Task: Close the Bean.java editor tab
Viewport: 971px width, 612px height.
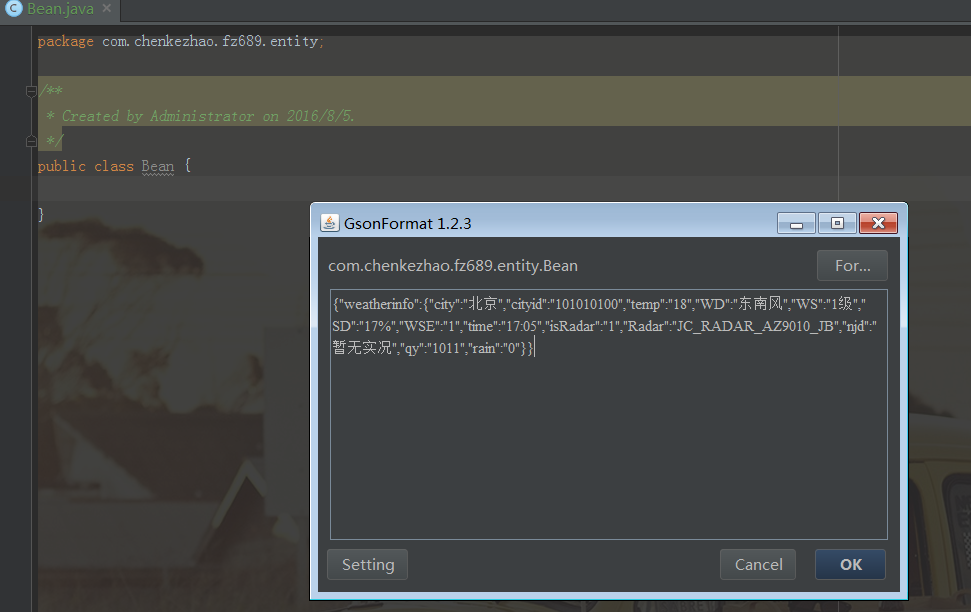Action: pos(107,9)
